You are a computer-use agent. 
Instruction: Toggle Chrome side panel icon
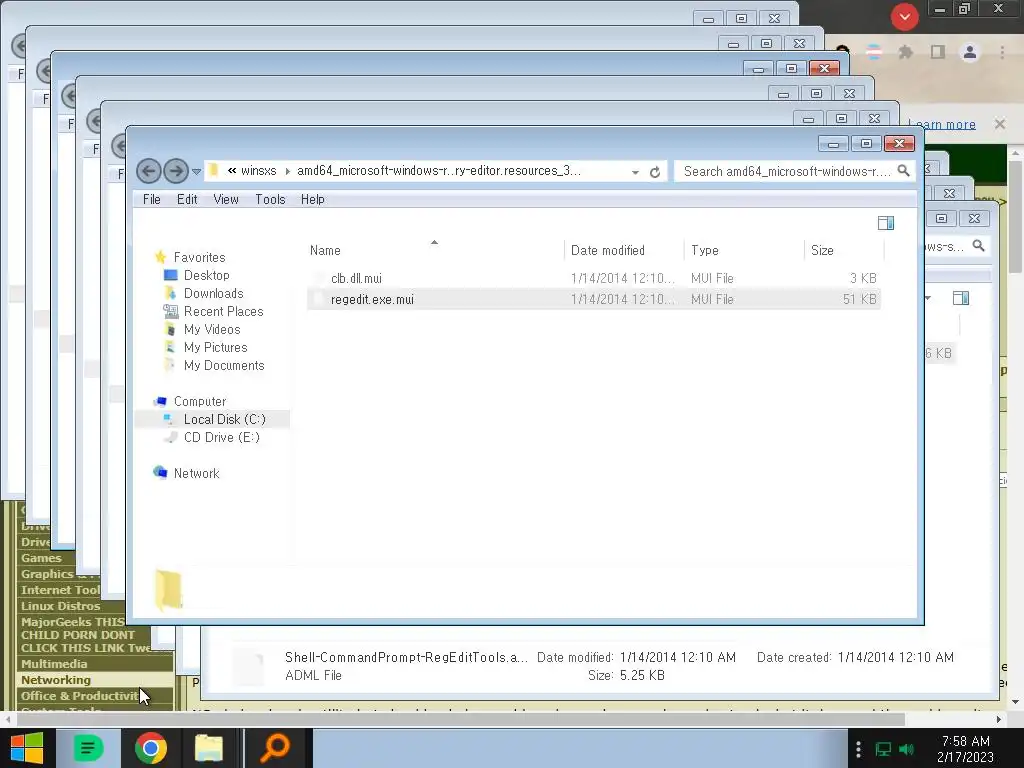click(x=938, y=52)
